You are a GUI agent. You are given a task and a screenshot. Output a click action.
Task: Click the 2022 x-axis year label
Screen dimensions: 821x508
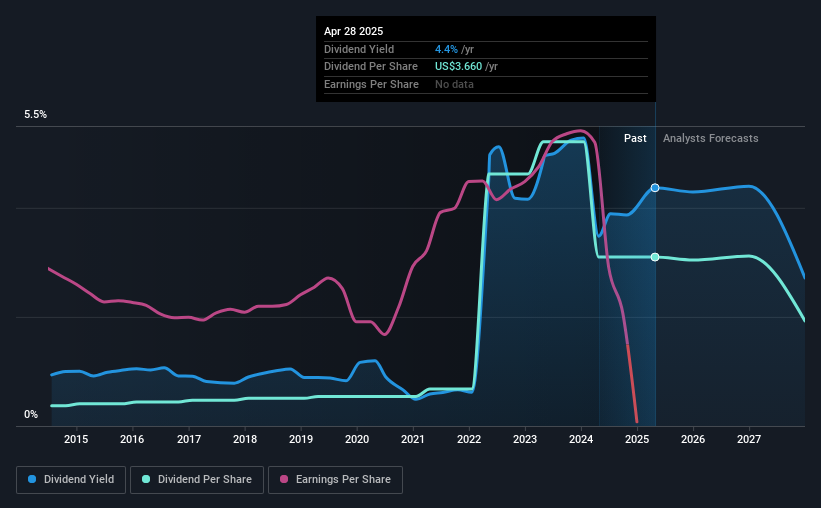pos(469,439)
